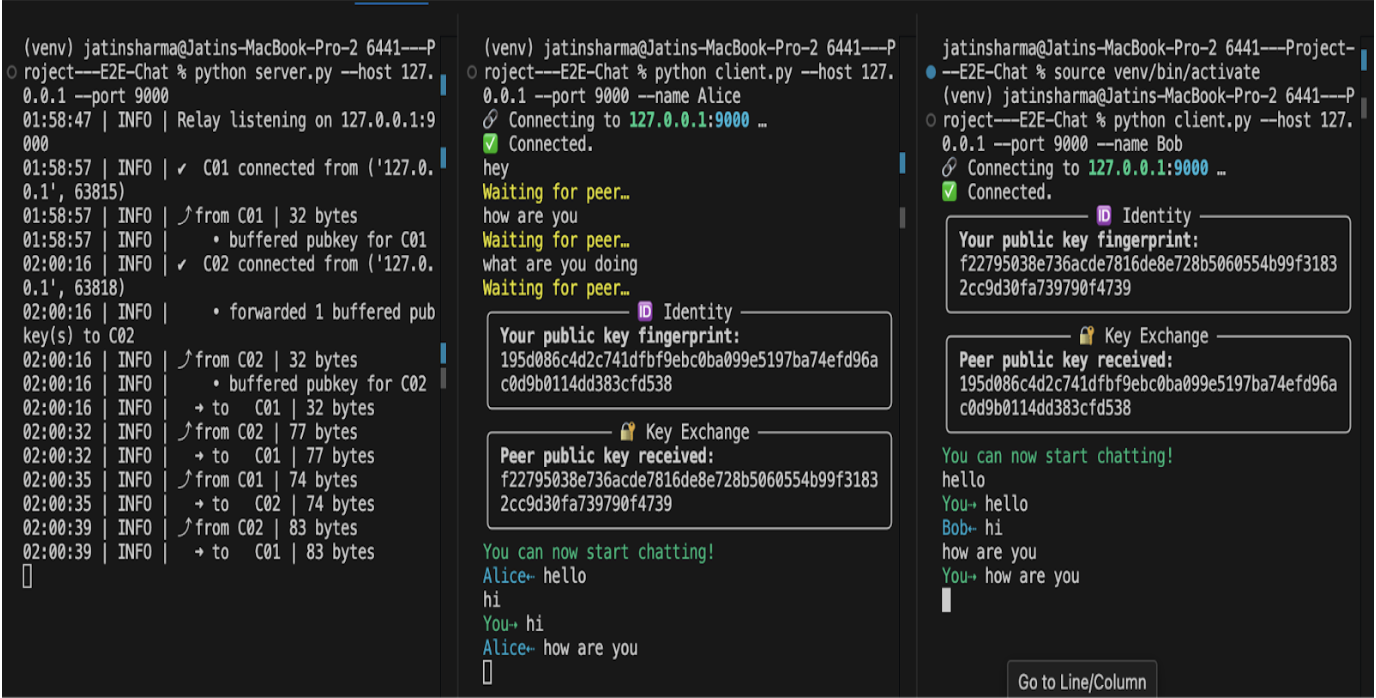Click the lock-and-key emoji in Bob's Key Exchange box

pyautogui.click(x=1087, y=336)
